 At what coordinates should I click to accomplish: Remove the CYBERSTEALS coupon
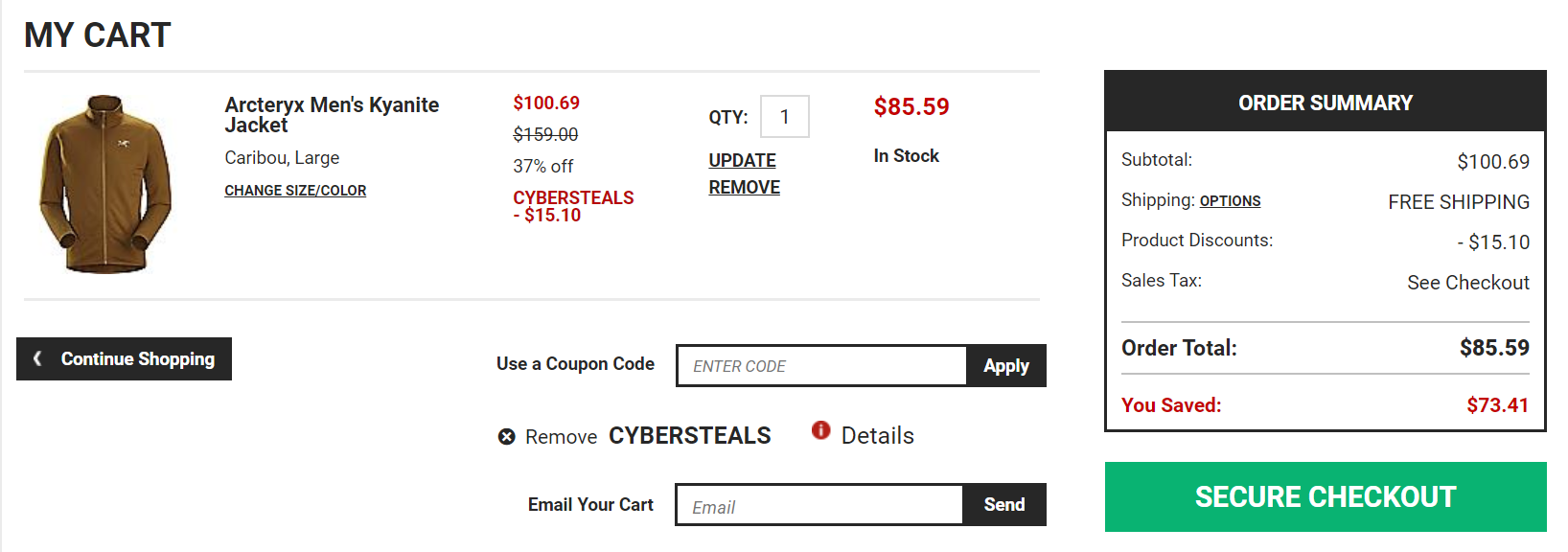[634, 436]
